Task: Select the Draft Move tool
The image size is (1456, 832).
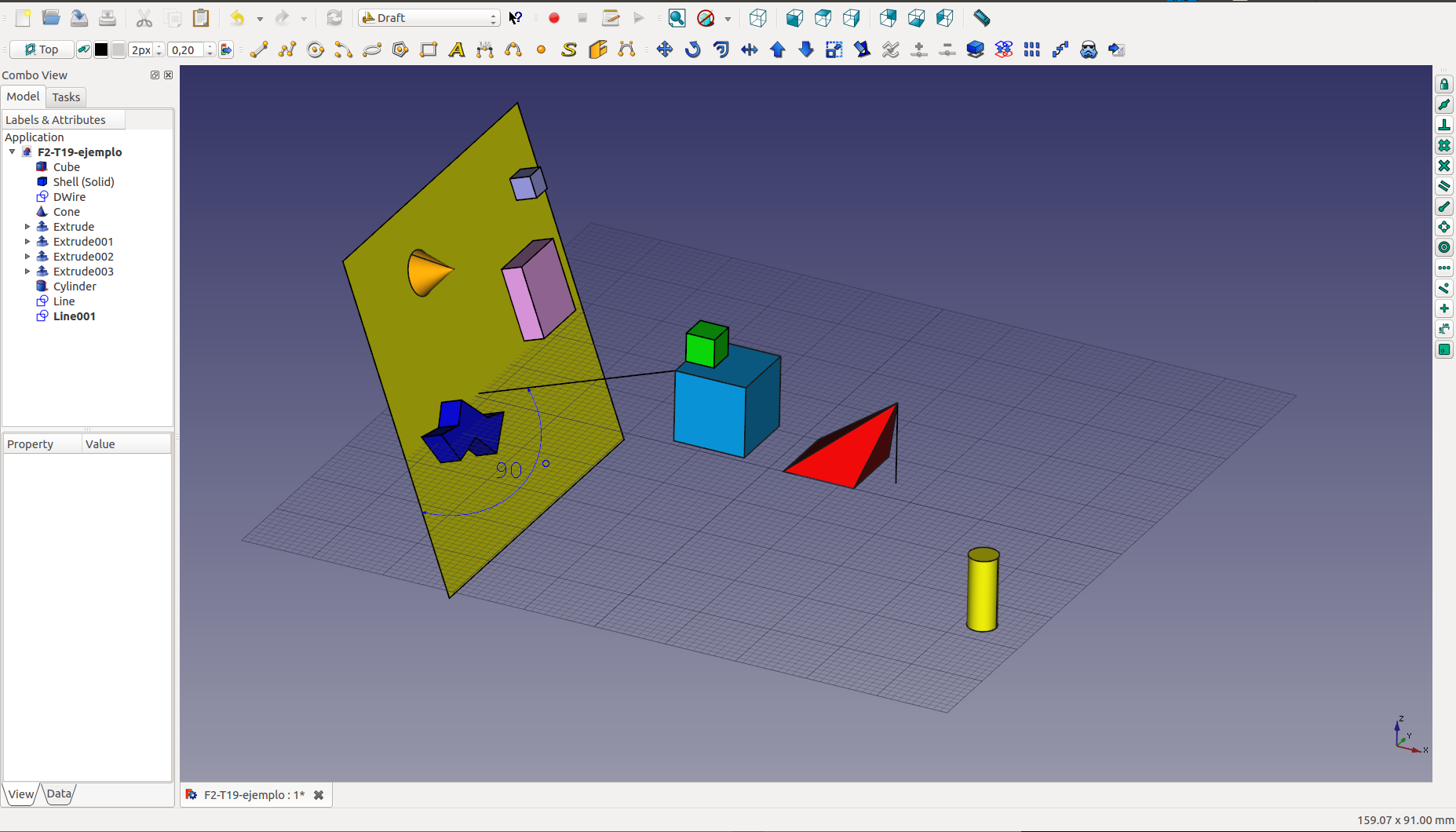Action: pyautogui.click(x=664, y=49)
